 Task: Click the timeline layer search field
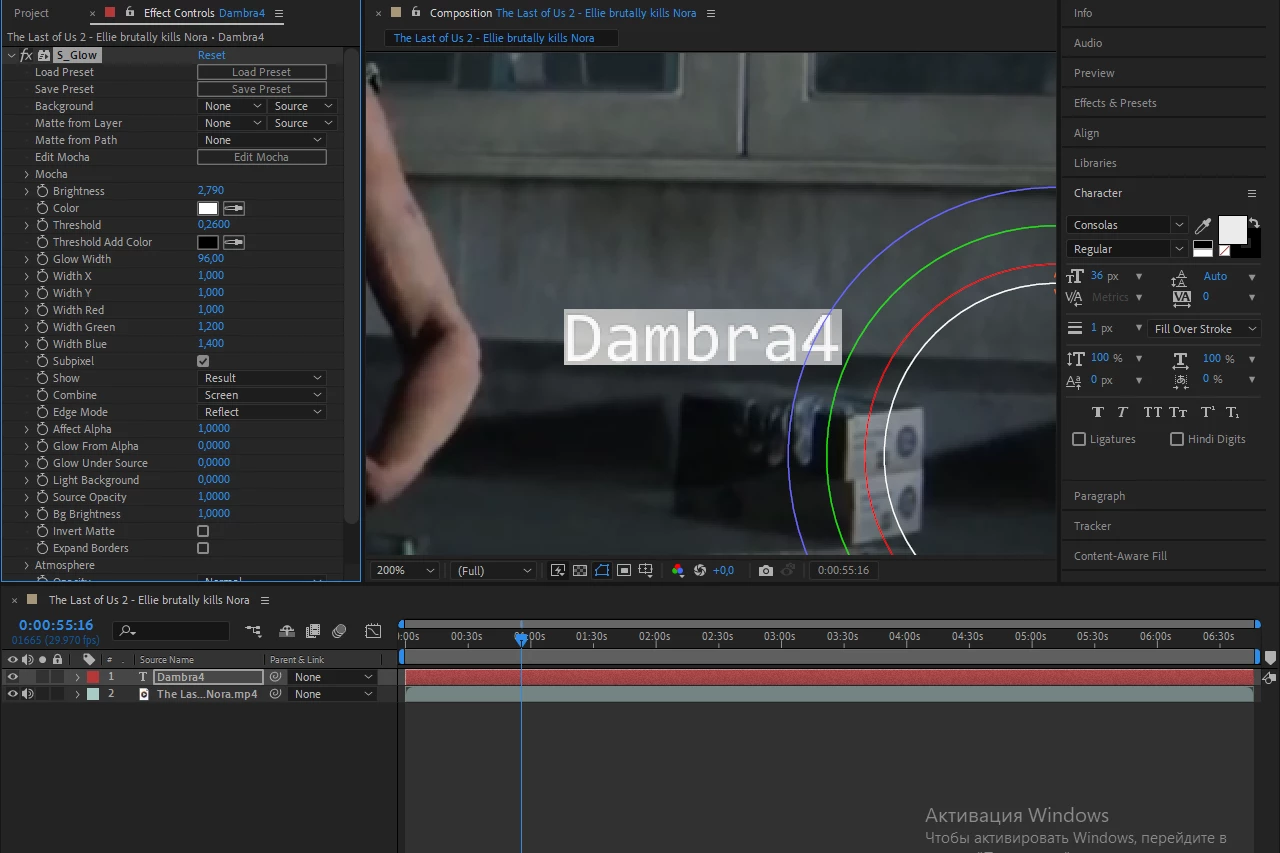point(171,631)
